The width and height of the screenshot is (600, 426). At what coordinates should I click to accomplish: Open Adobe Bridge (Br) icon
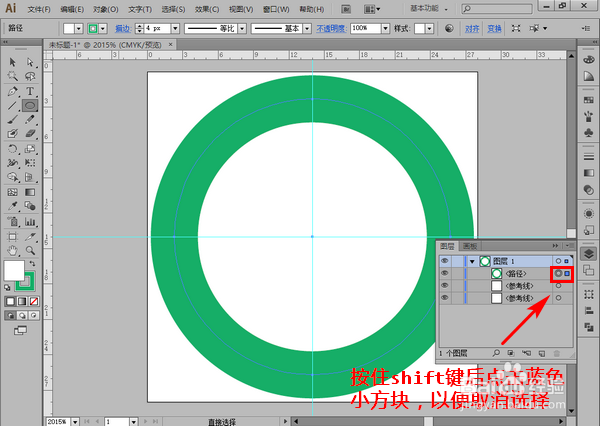click(346, 9)
